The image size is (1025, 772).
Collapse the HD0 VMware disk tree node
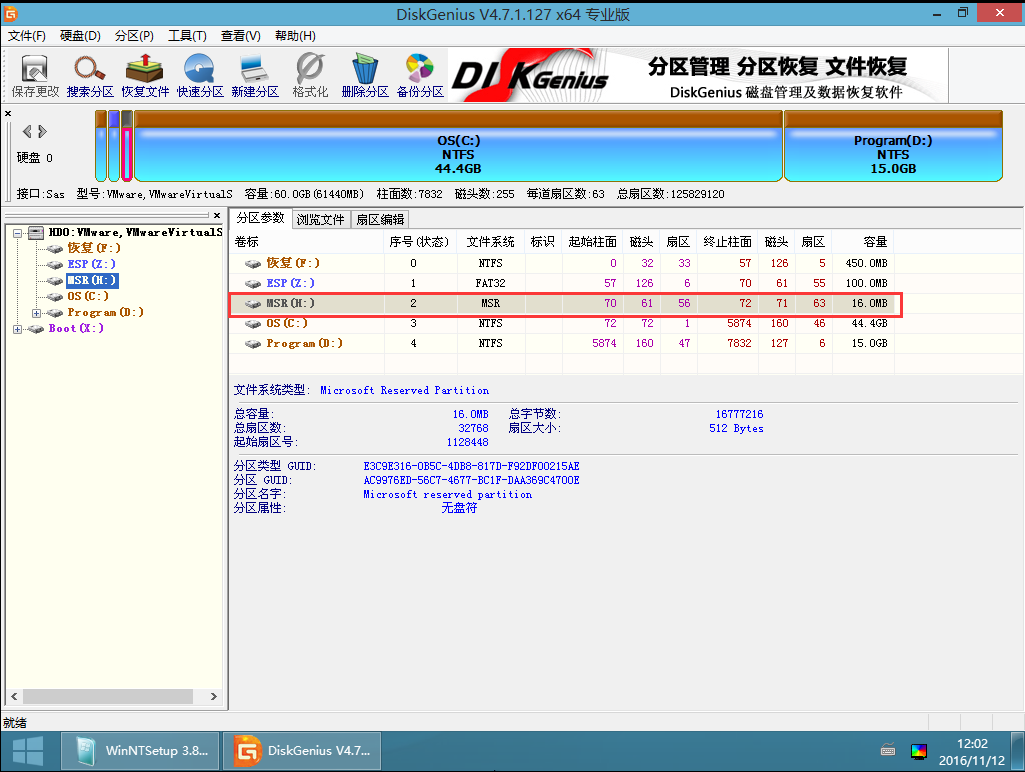tap(18, 233)
